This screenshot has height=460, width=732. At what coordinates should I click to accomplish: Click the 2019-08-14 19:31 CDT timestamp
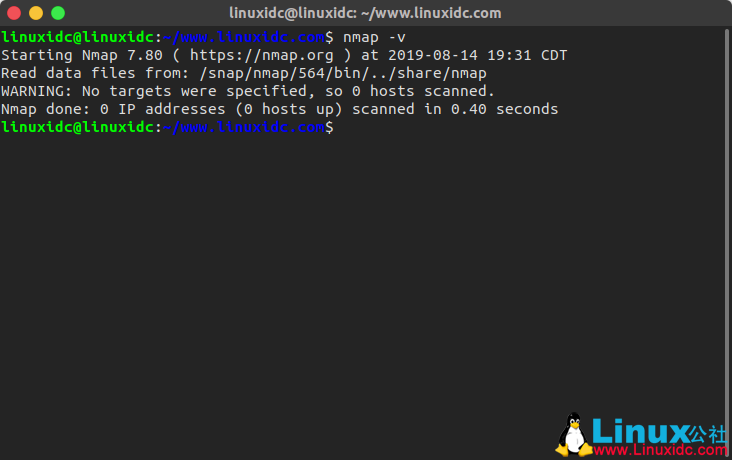478,55
